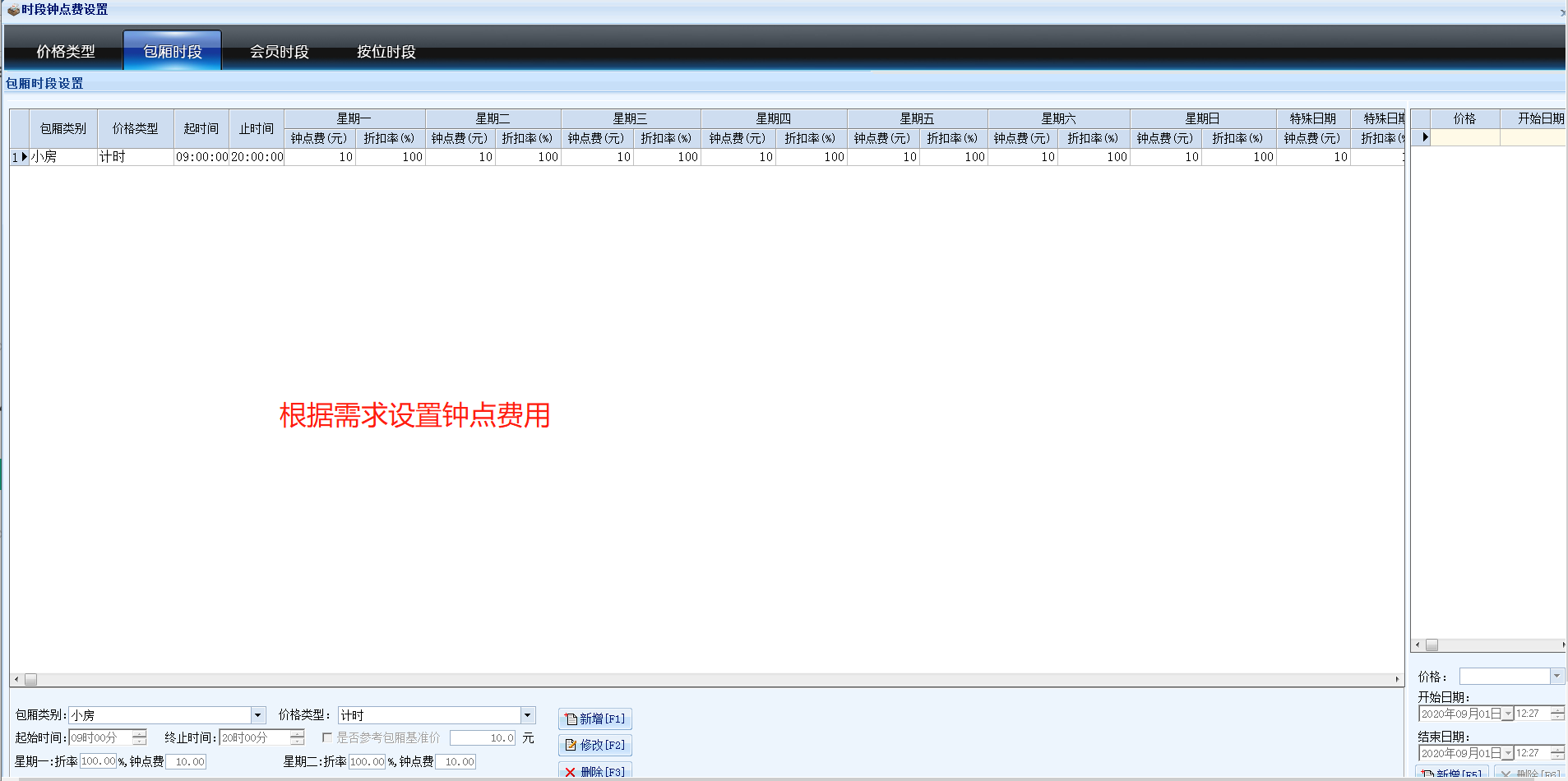Screen dimensions: 1568x781
Task: Select the 星期三 钟点费 cell showing 10
Action: (597, 156)
